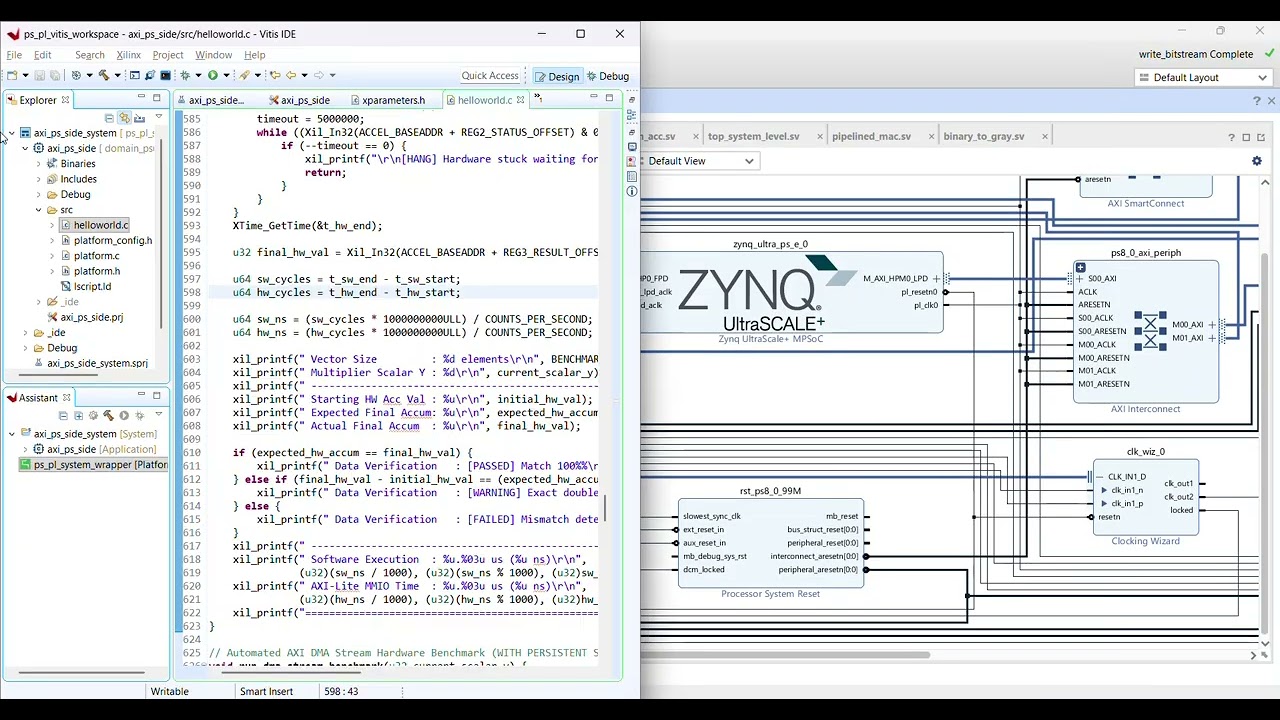Click Collapse All in Assistant panel

pos(63,416)
